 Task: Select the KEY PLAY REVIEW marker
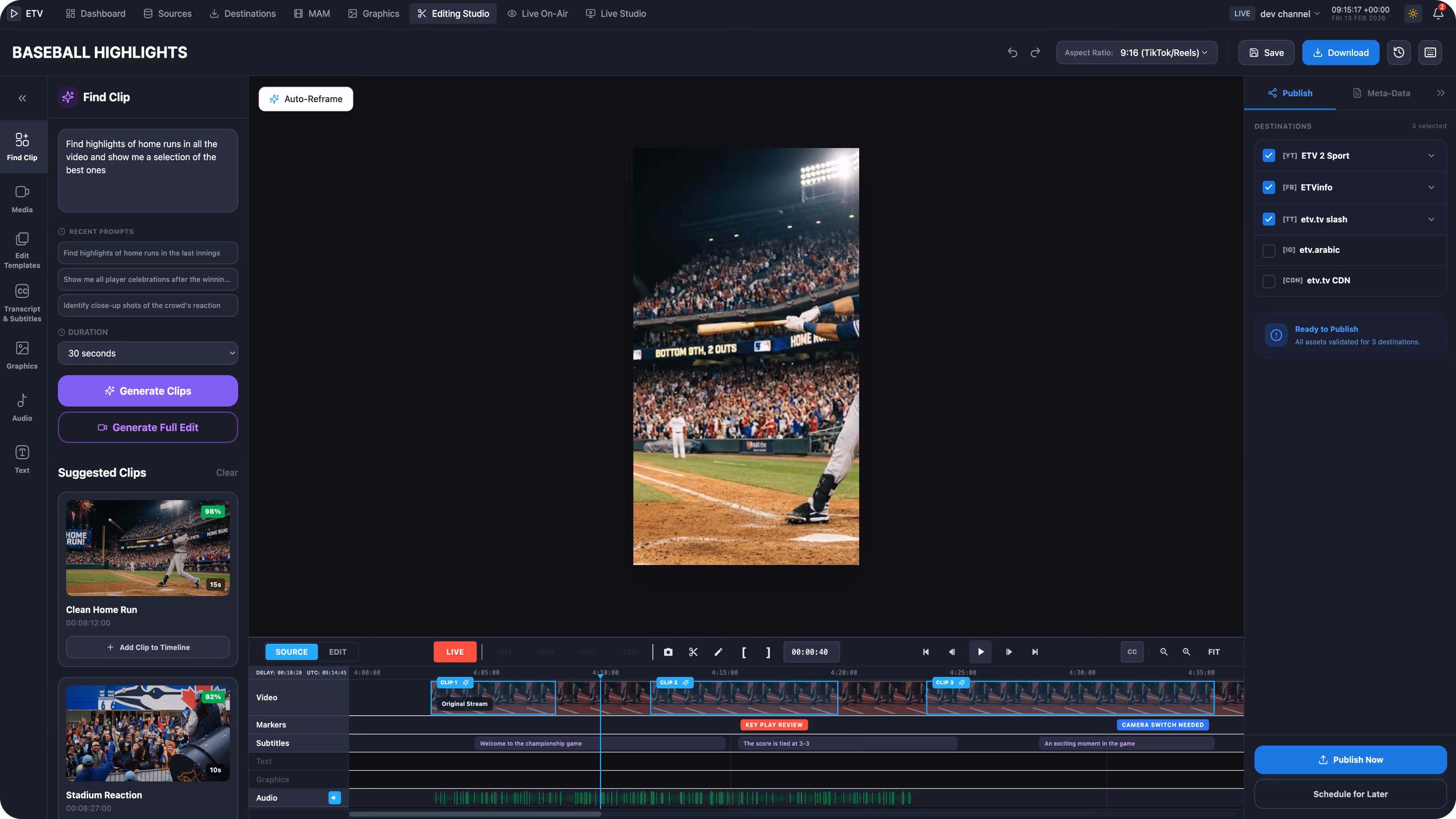coord(774,725)
